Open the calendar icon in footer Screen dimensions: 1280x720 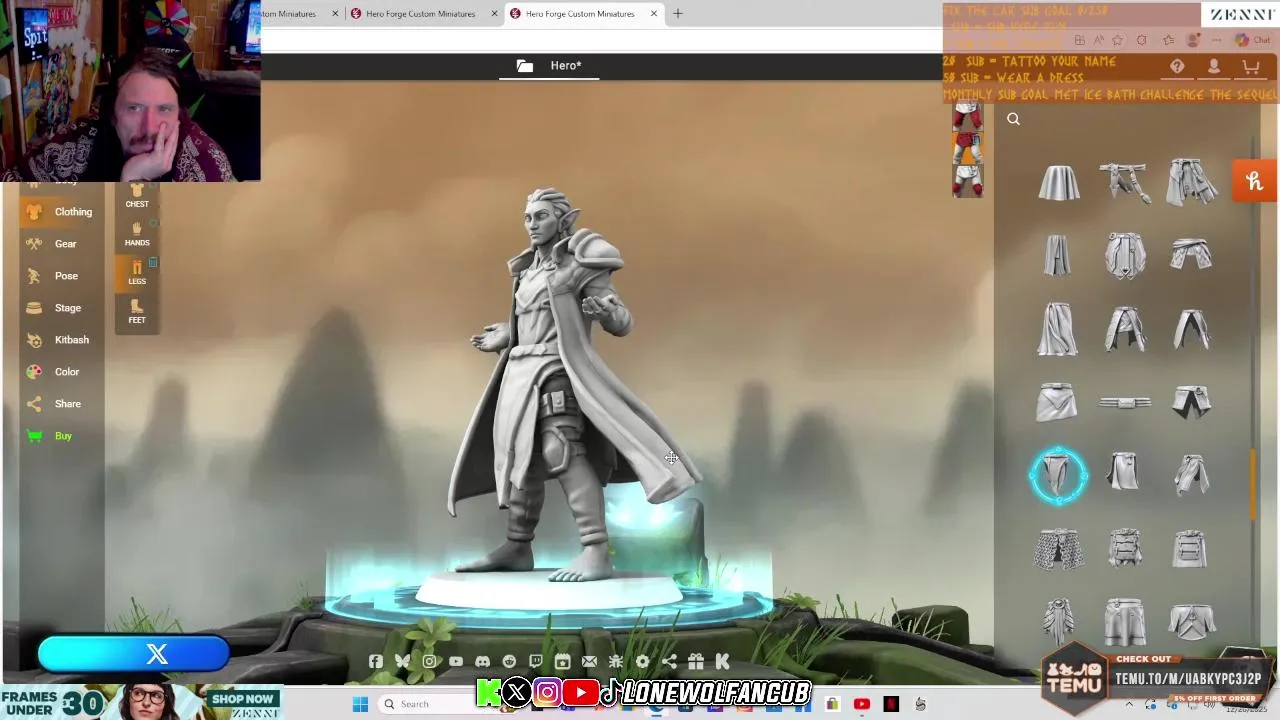pyautogui.click(x=562, y=661)
